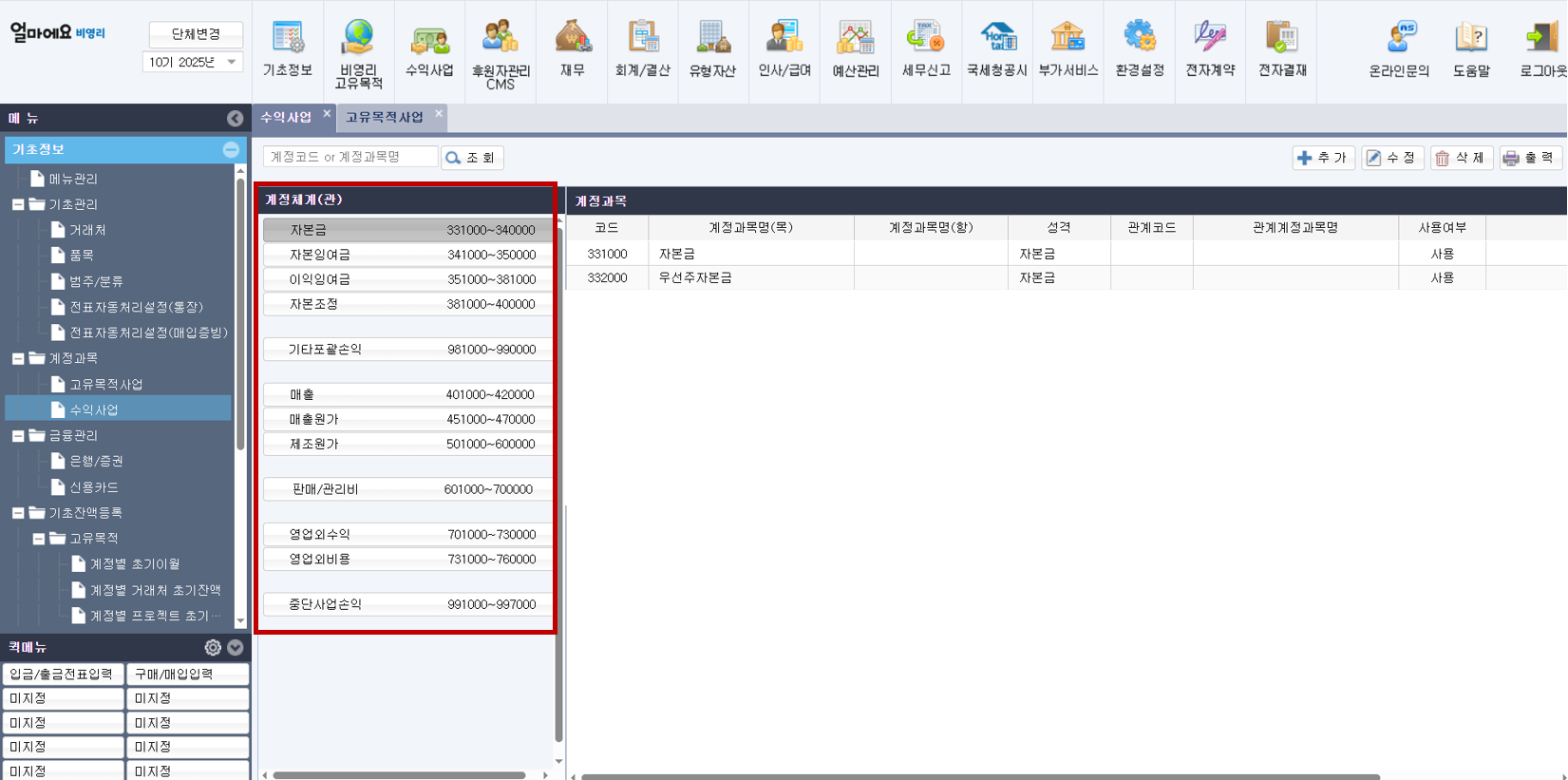
Task: Open the 환경설정 gear icon
Action: 1140,49
